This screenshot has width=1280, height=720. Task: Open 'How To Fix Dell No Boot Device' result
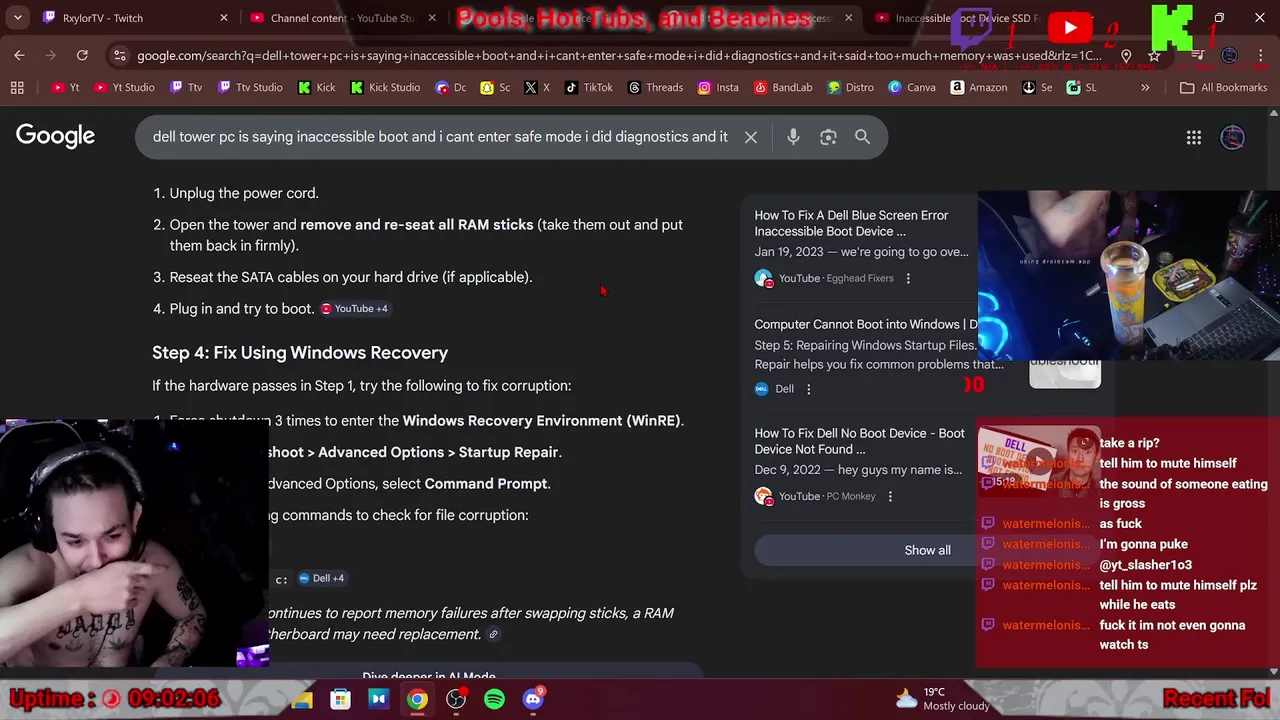[859, 441]
